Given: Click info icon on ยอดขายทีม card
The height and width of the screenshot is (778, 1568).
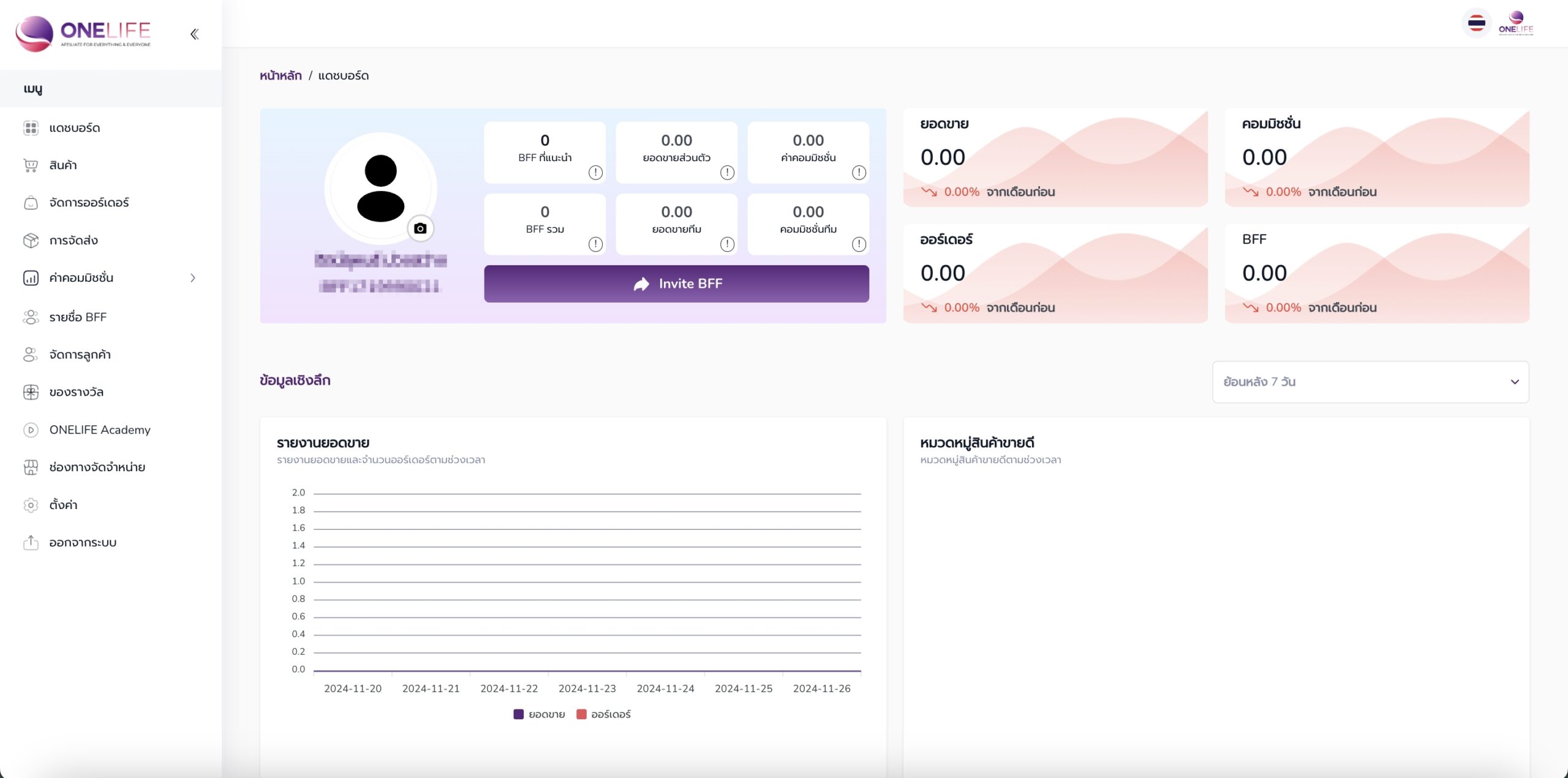Looking at the screenshot, I should [727, 244].
